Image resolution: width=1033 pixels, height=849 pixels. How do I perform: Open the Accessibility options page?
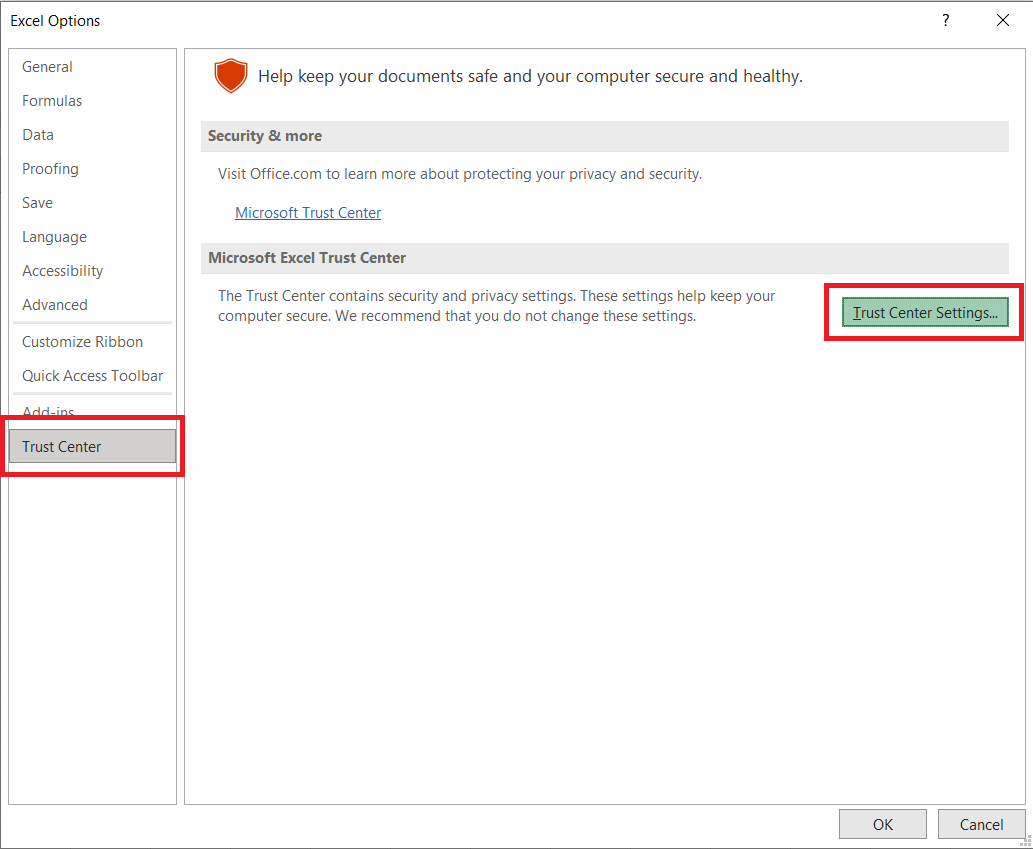point(62,271)
